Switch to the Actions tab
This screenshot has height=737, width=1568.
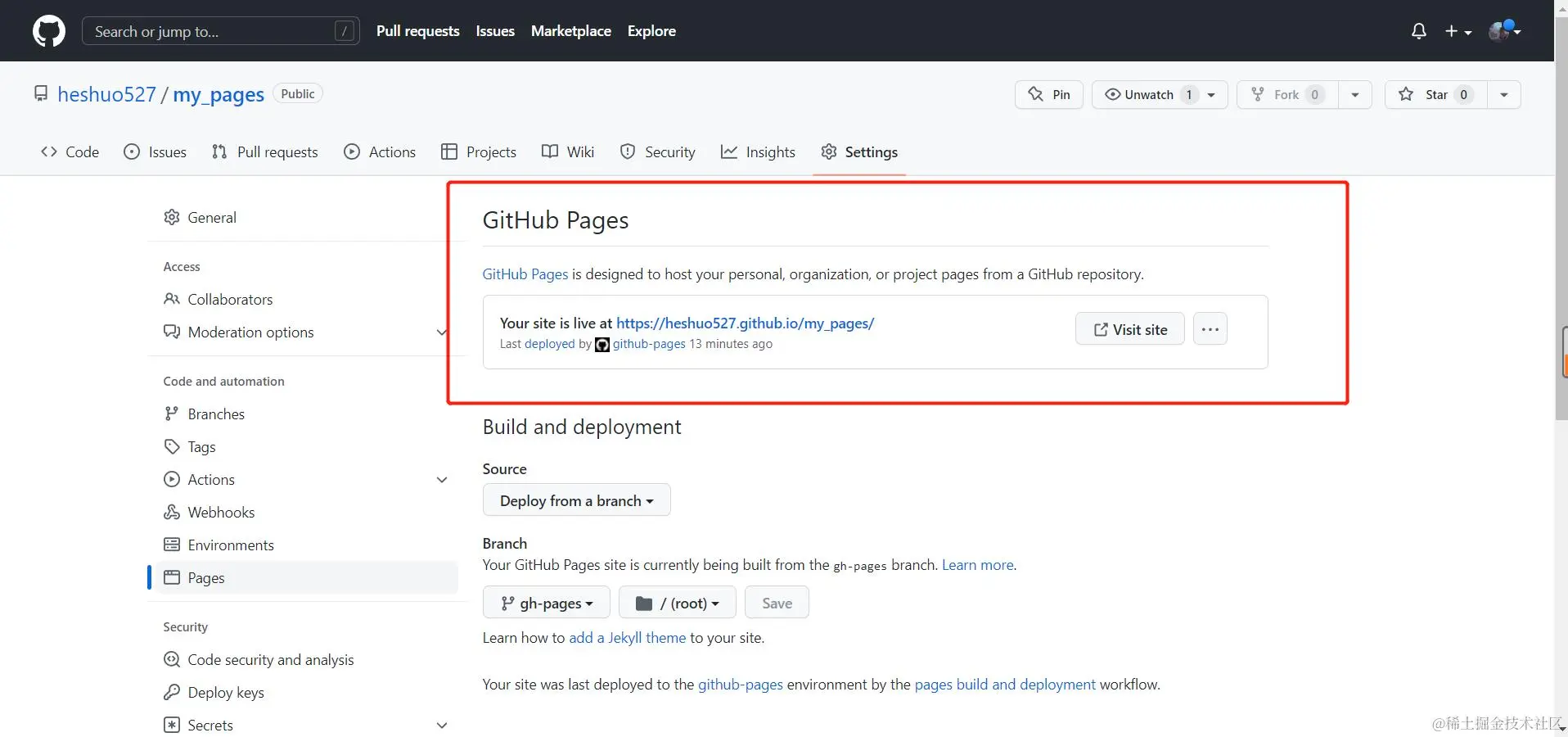click(x=380, y=152)
